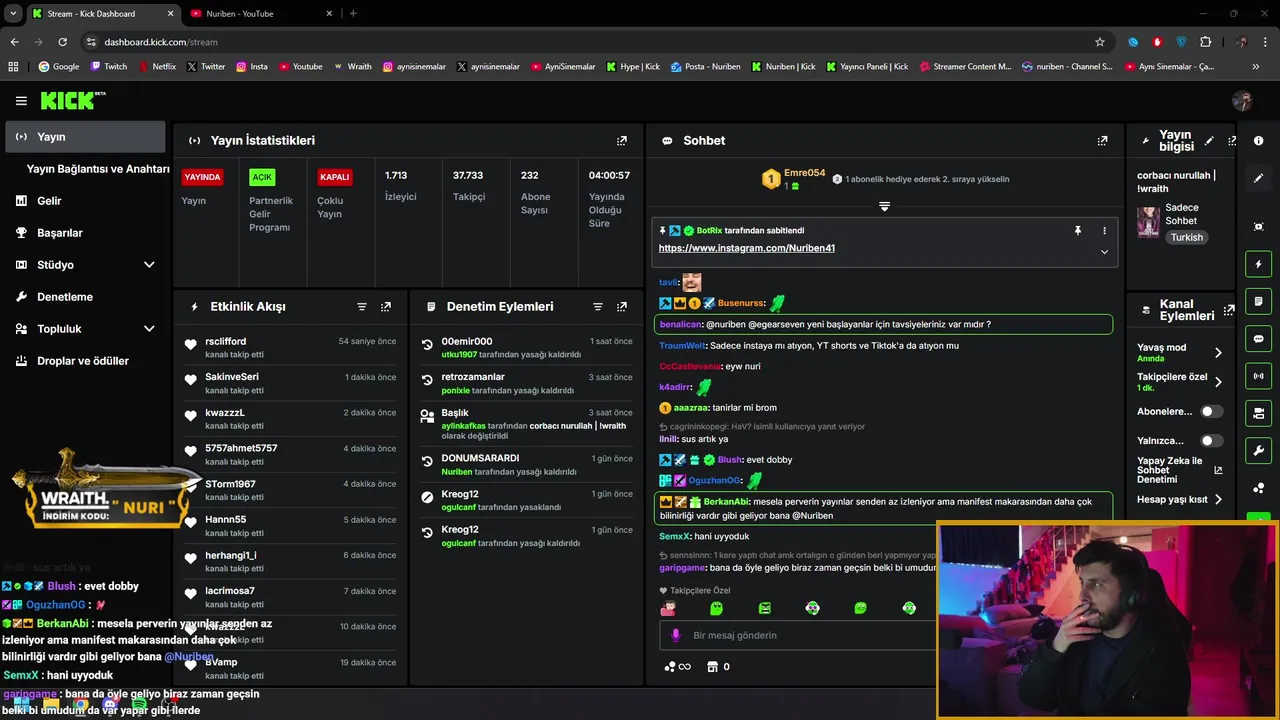This screenshot has width=1280, height=720.
Task: Click the Turkish language tag
Action: [x=1187, y=238]
